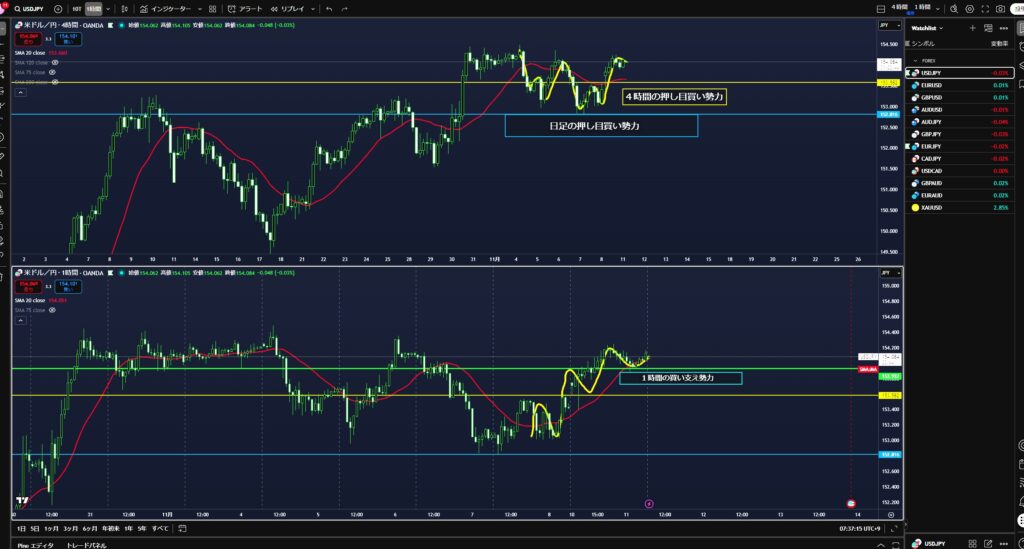Toggle visibility of SMA 200 indicator
This screenshot has height=549, width=1024.
pos(55,82)
